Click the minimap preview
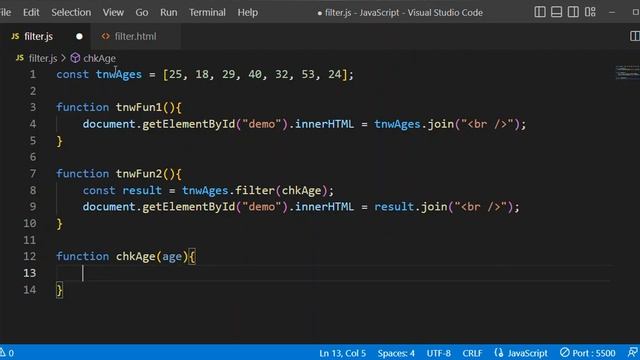The height and width of the screenshot is (360, 640). click(x=627, y=72)
